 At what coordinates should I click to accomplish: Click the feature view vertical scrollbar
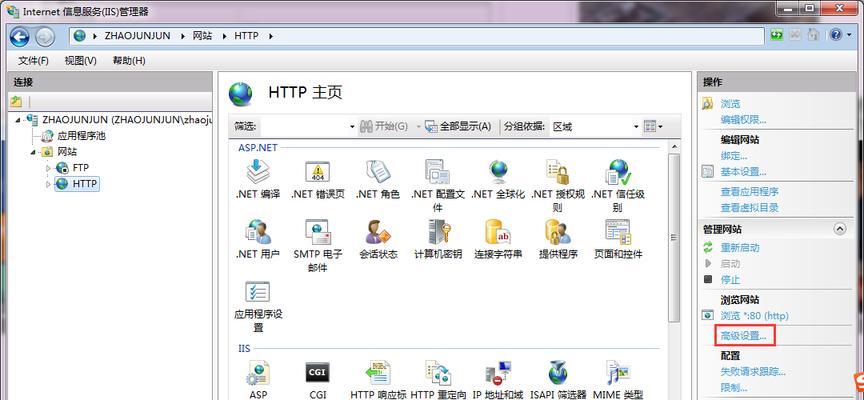coord(673,237)
